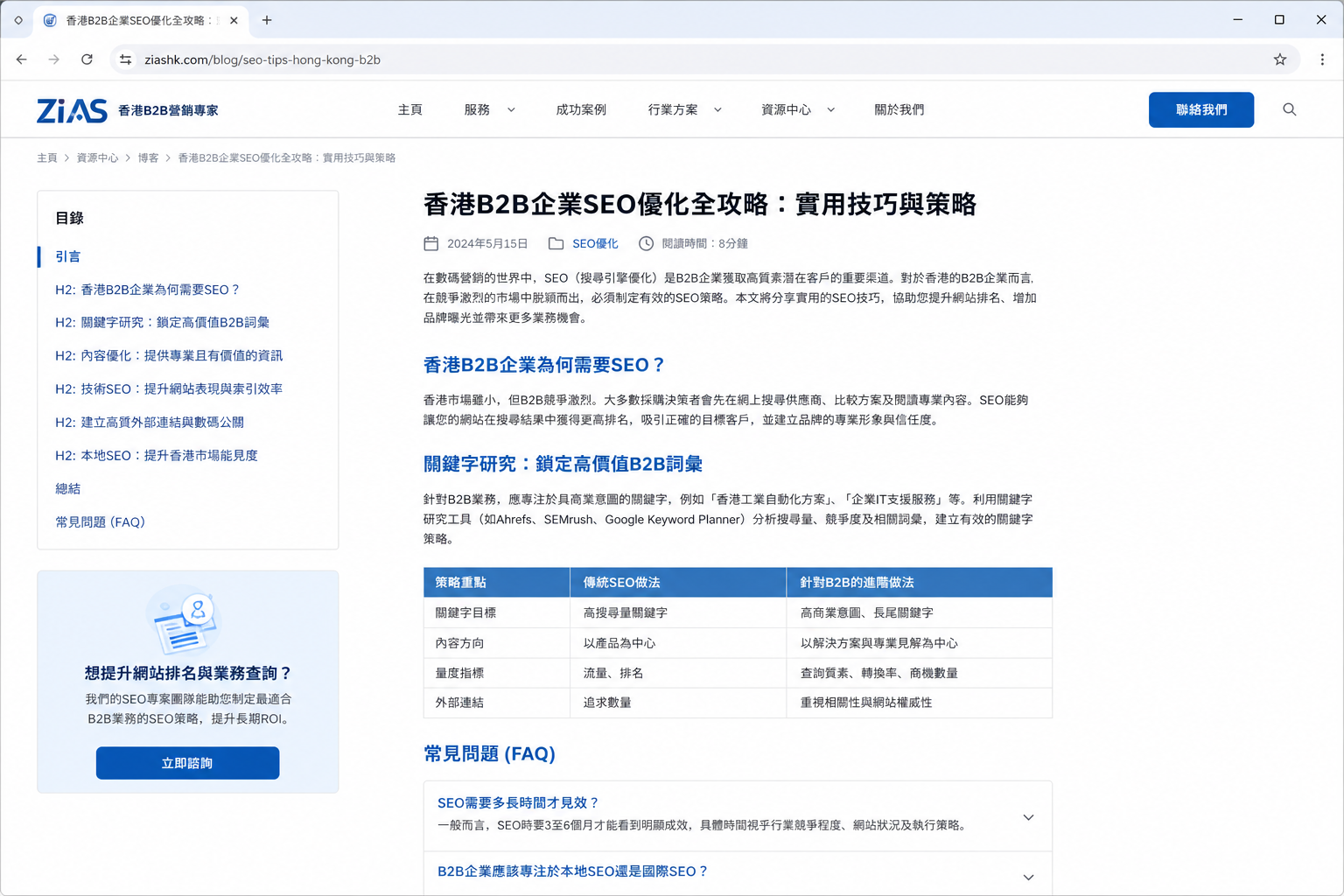Click 博客 in the breadcrumb
This screenshot has width=1344, height=896.
point(148,158)
